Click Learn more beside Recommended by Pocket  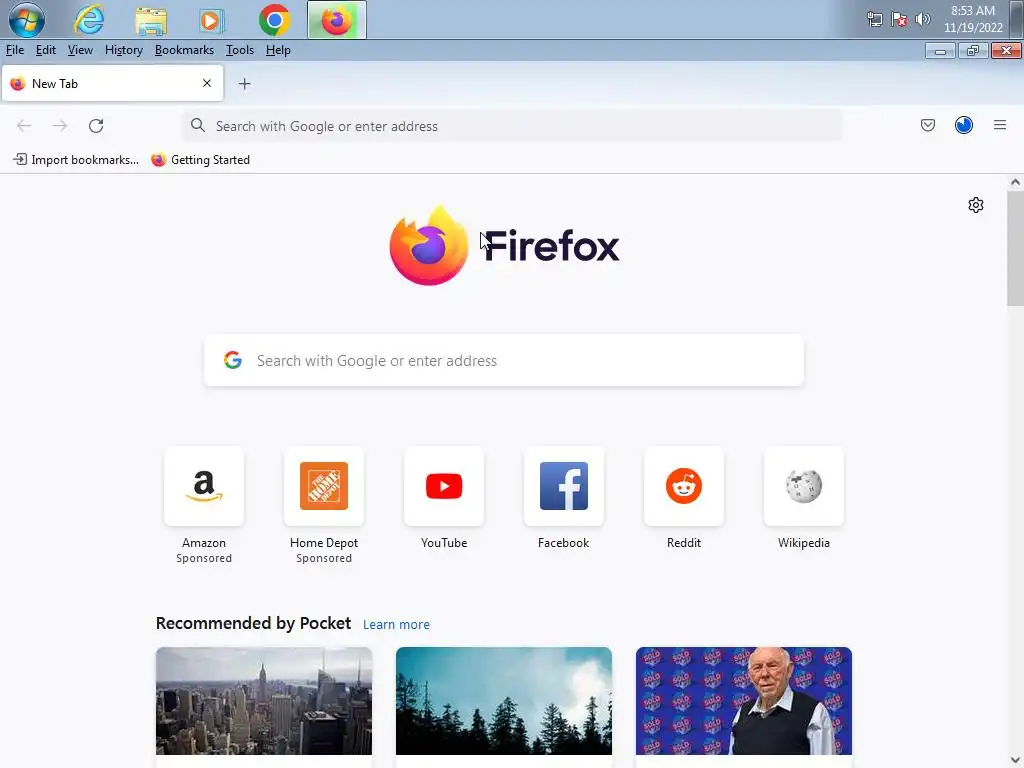click(x=396, y=625)
